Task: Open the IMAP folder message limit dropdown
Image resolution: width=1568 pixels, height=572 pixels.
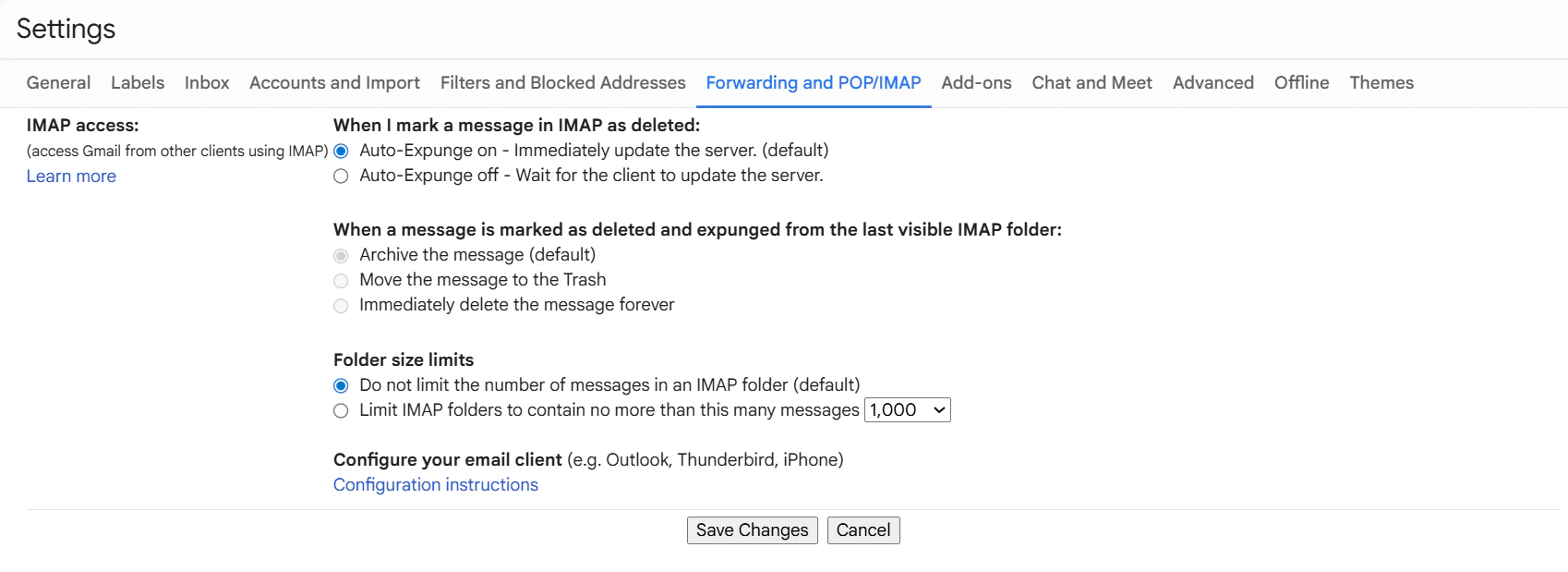Action: point(907,409)
